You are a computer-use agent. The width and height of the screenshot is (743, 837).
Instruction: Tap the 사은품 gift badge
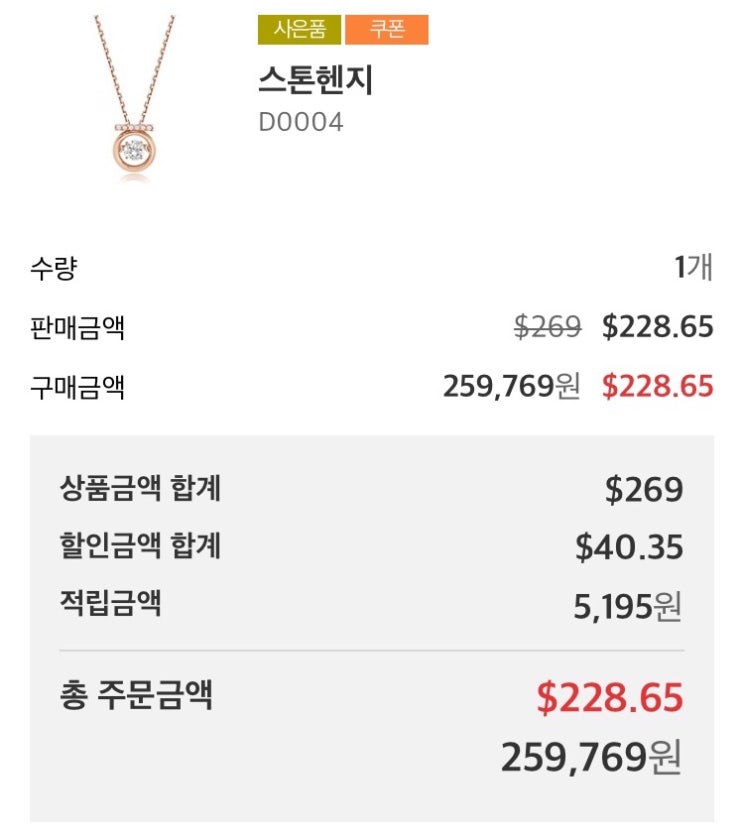click(x=299, y=30)
